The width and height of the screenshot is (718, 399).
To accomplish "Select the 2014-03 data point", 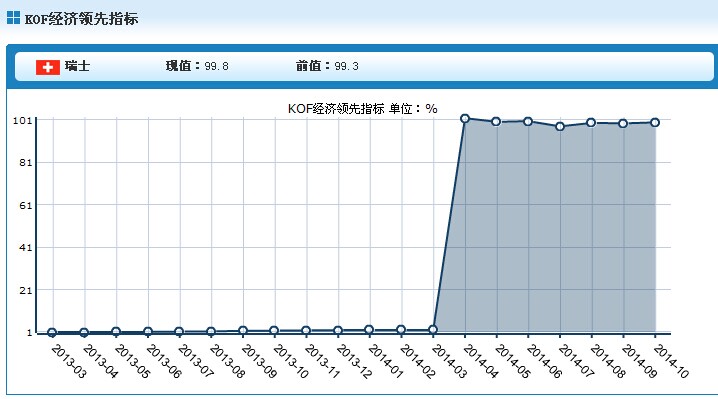I will (x=433, y=330).
